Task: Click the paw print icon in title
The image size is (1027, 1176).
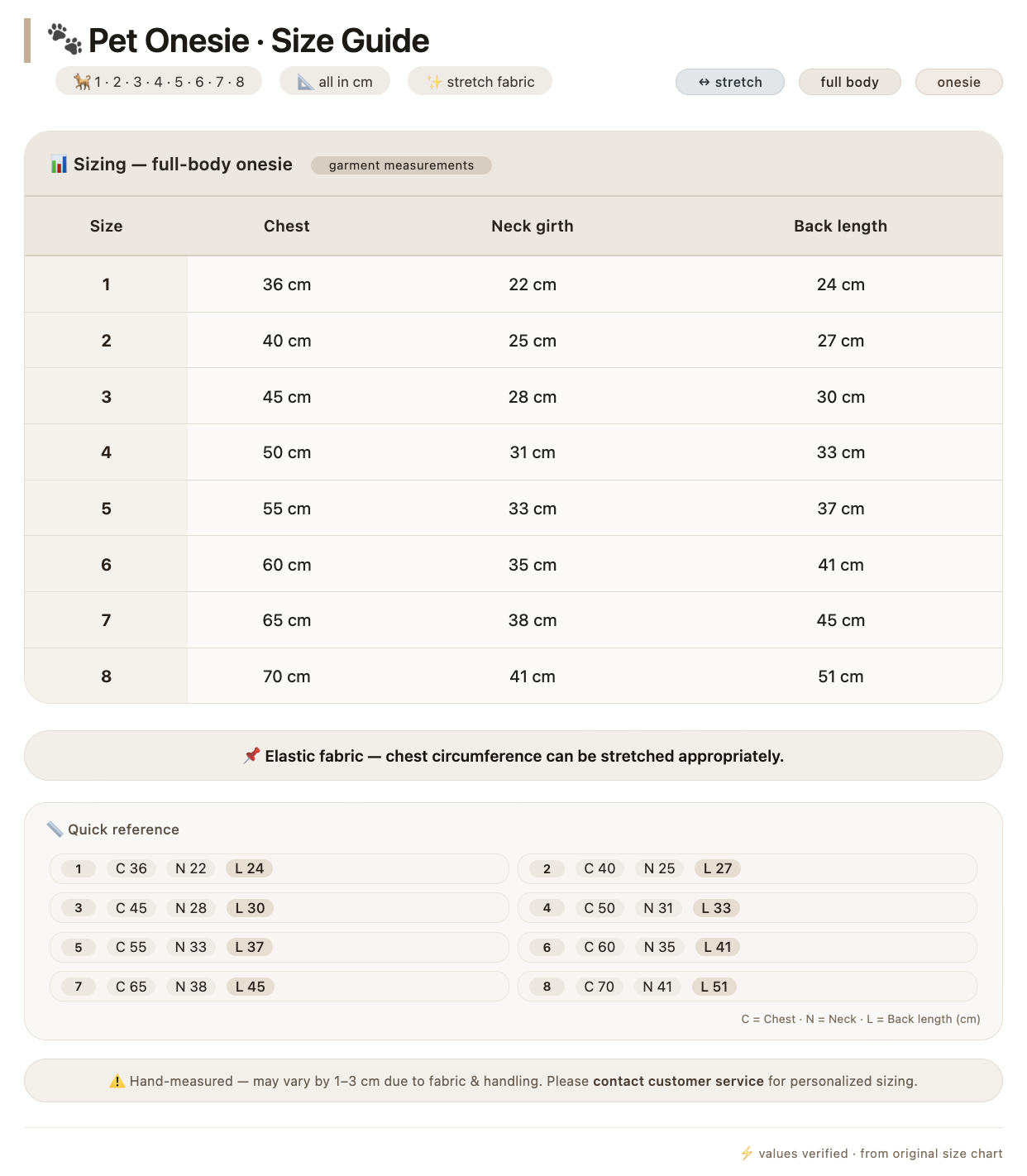Action: (64, 39)
